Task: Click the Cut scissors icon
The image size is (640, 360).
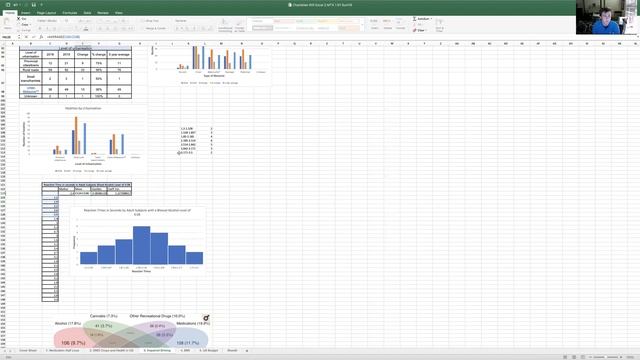Action: pos(19,19)
